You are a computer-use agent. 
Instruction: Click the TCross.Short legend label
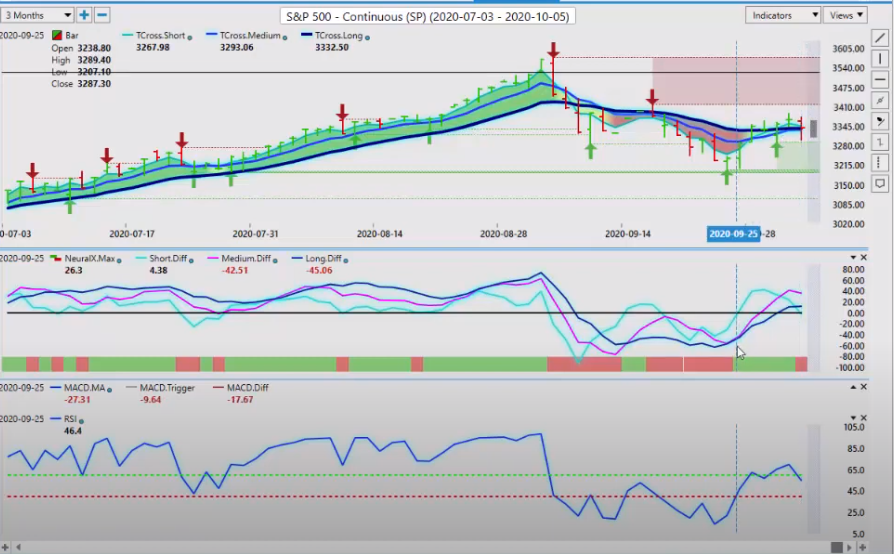[x=160, y=35]
